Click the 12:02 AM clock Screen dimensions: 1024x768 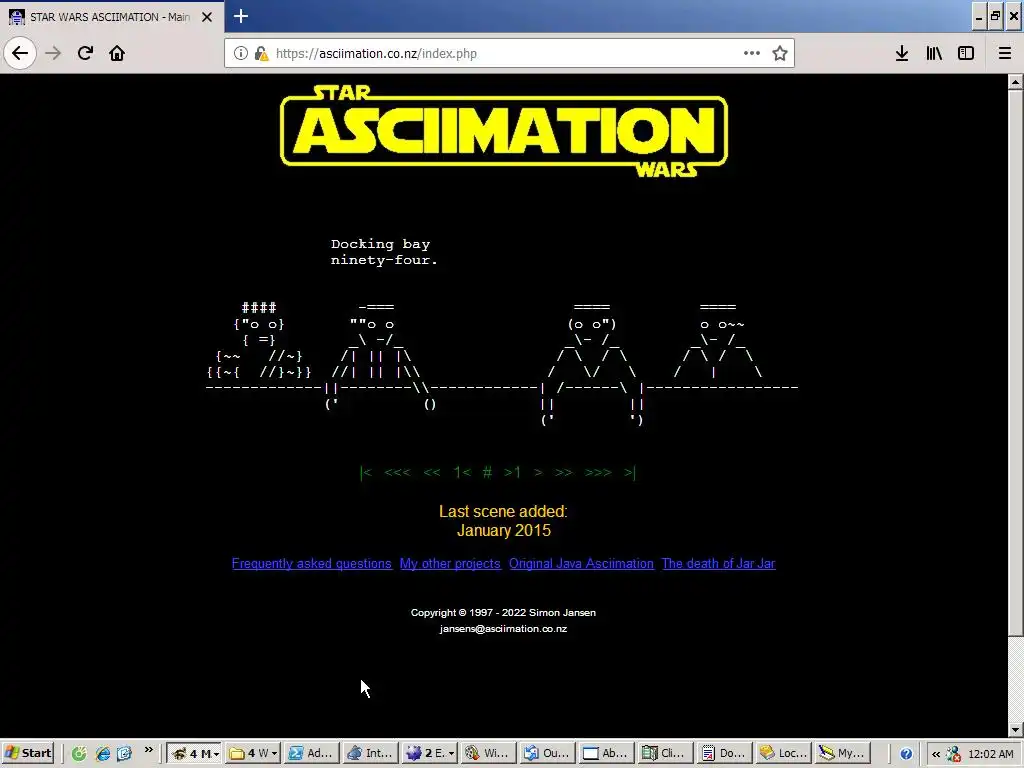(991, 754)
